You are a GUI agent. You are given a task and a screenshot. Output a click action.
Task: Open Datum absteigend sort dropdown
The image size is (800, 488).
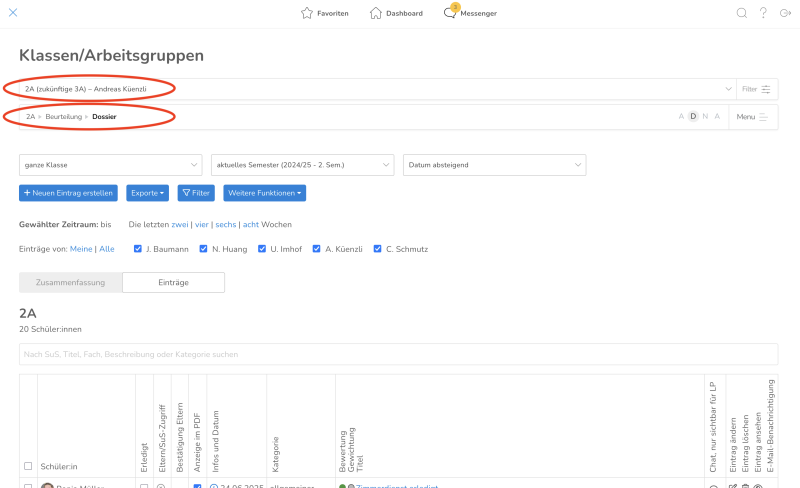[494, 164]
